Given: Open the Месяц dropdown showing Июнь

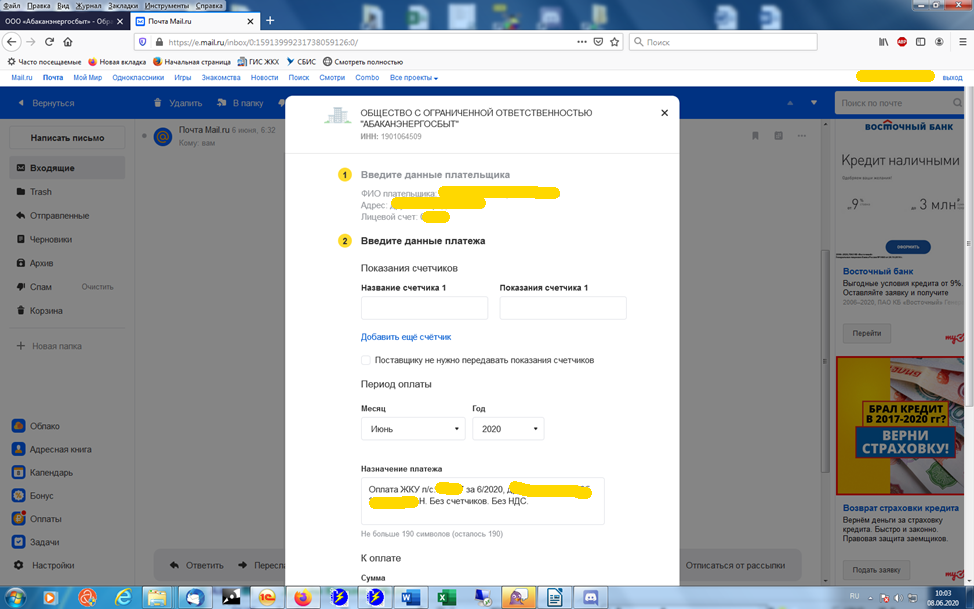Looking at the screenshot, I should point(413,429).
